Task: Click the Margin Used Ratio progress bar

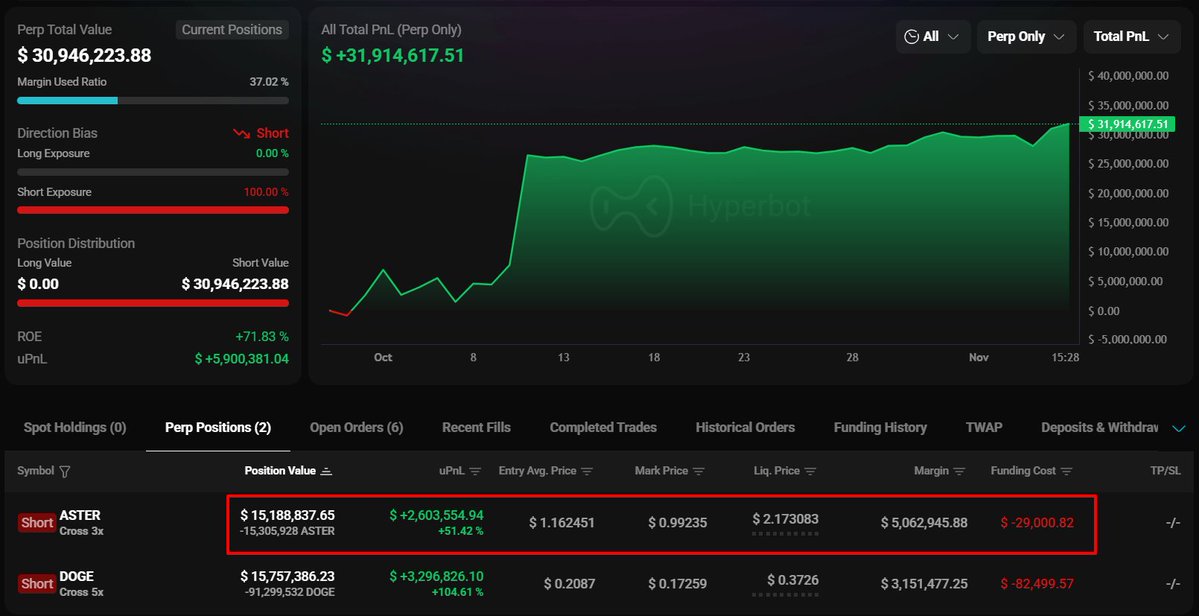Action: (153, 100)
